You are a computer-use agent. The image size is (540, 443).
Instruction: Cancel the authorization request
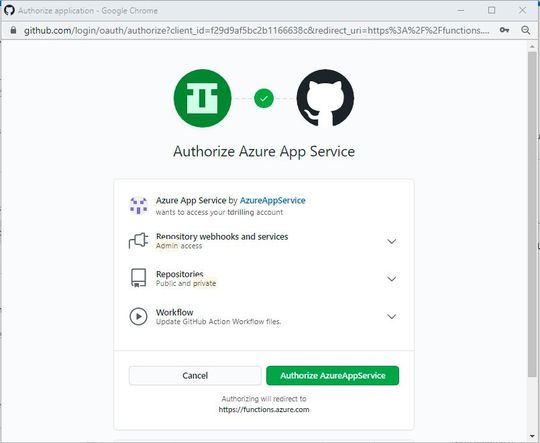tap(195, 375)
